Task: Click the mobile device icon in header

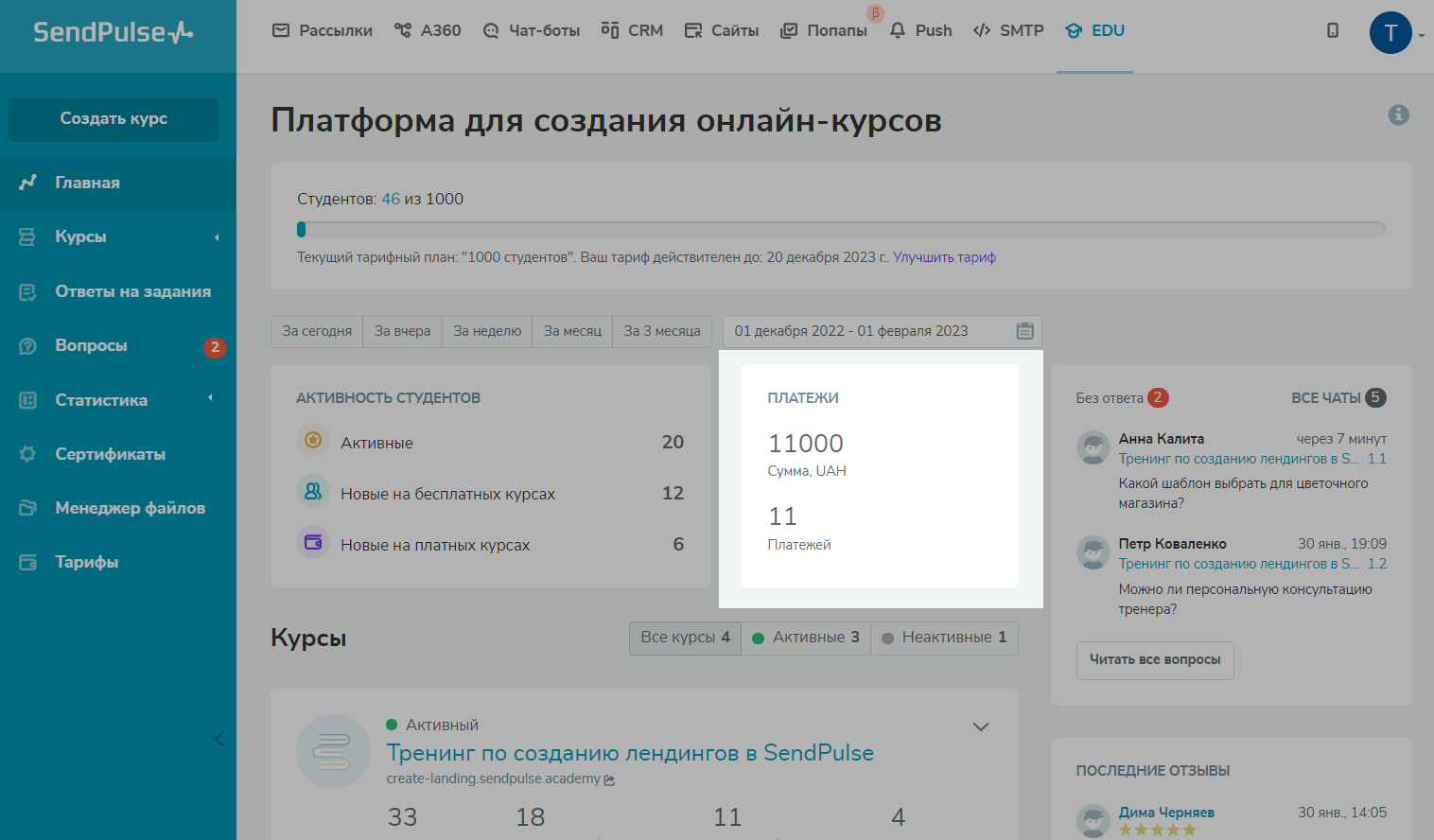Action: click(x=1333, y=30)
